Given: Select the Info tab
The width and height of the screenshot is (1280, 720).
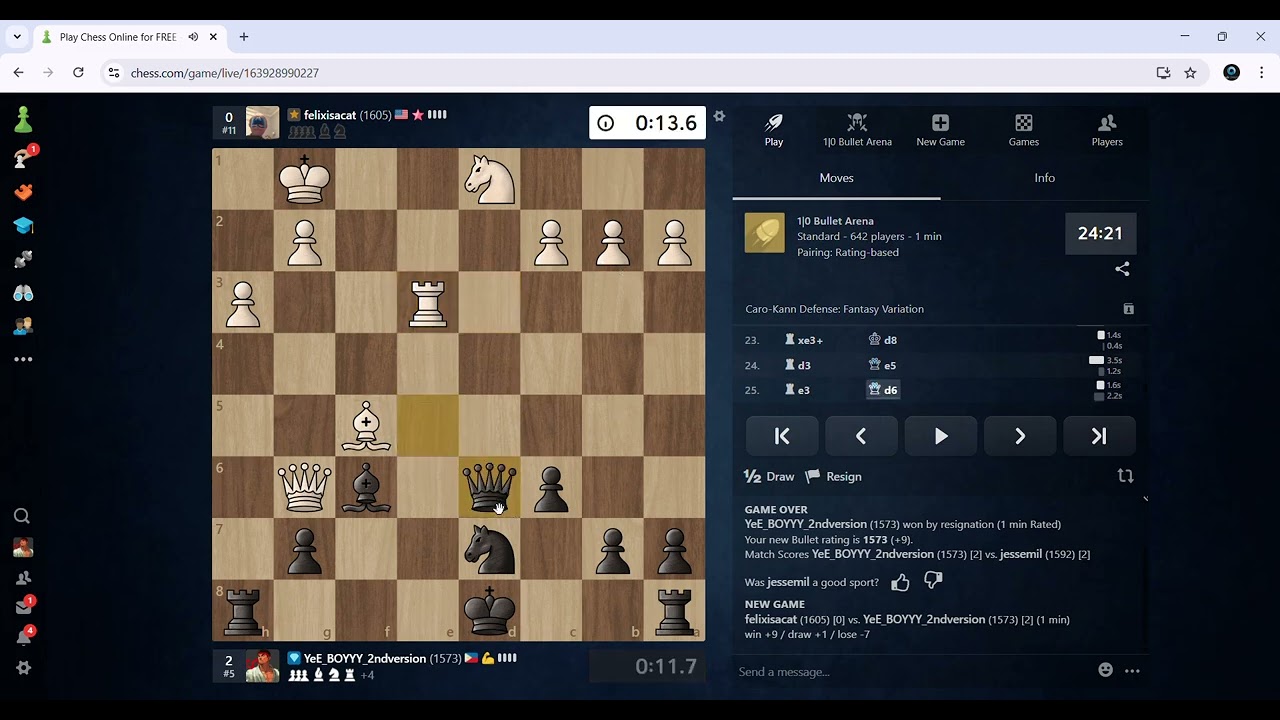Looking at the screenshot, I should (x=1044, y=178).
